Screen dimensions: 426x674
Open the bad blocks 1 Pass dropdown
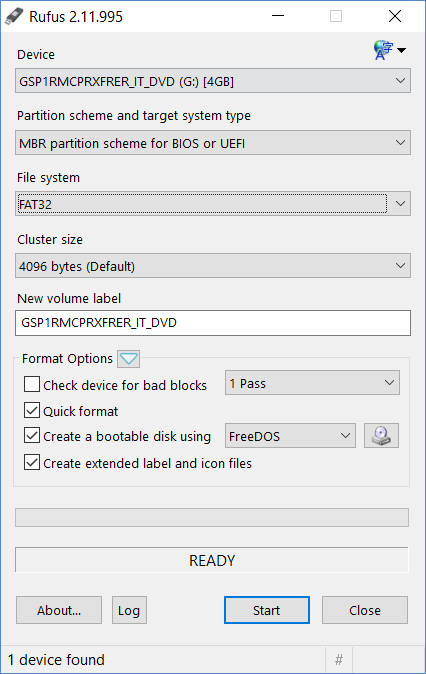(312, 383)
